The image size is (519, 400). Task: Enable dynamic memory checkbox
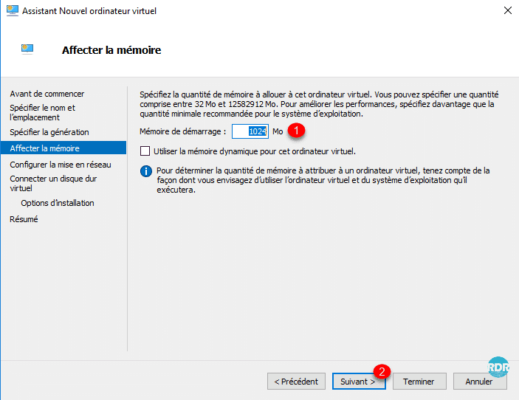[x=145, y=151]
